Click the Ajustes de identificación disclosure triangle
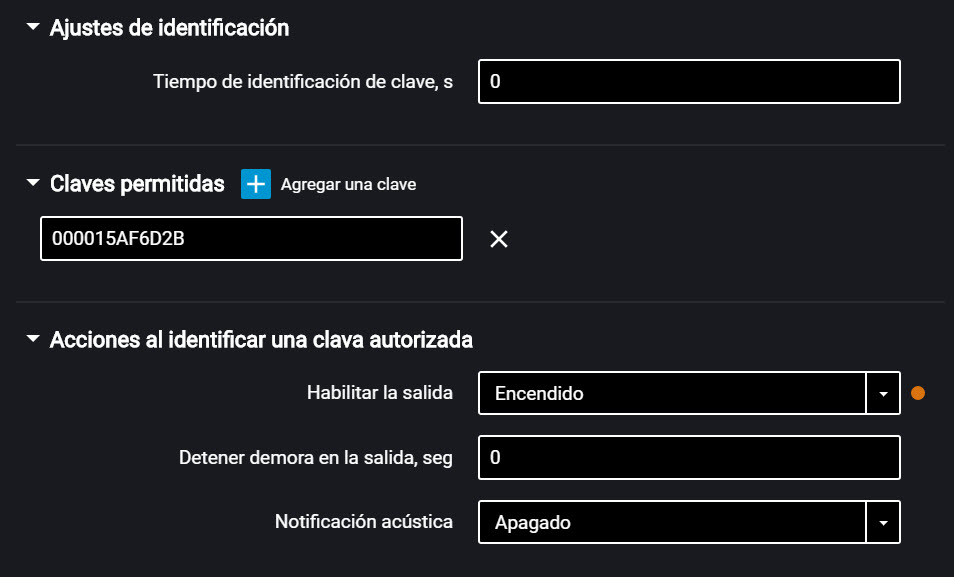Viewport: 954px width, 577px height. 34,27
